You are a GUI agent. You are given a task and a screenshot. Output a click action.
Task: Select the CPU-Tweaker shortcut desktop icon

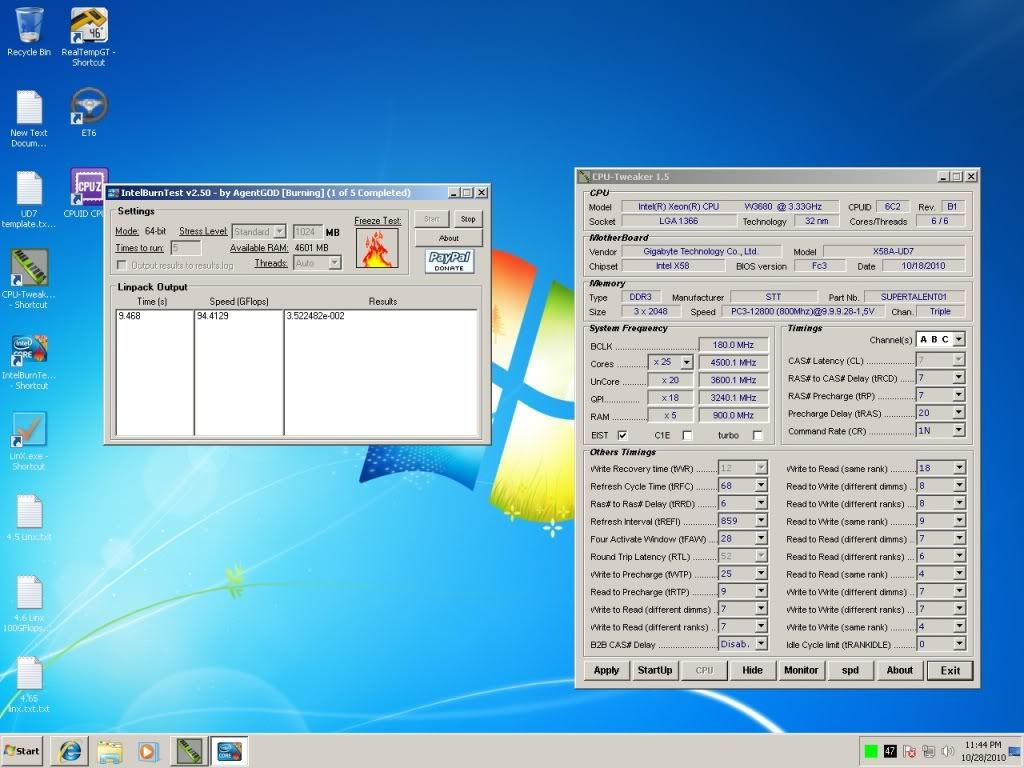click(x=29, y=280)
